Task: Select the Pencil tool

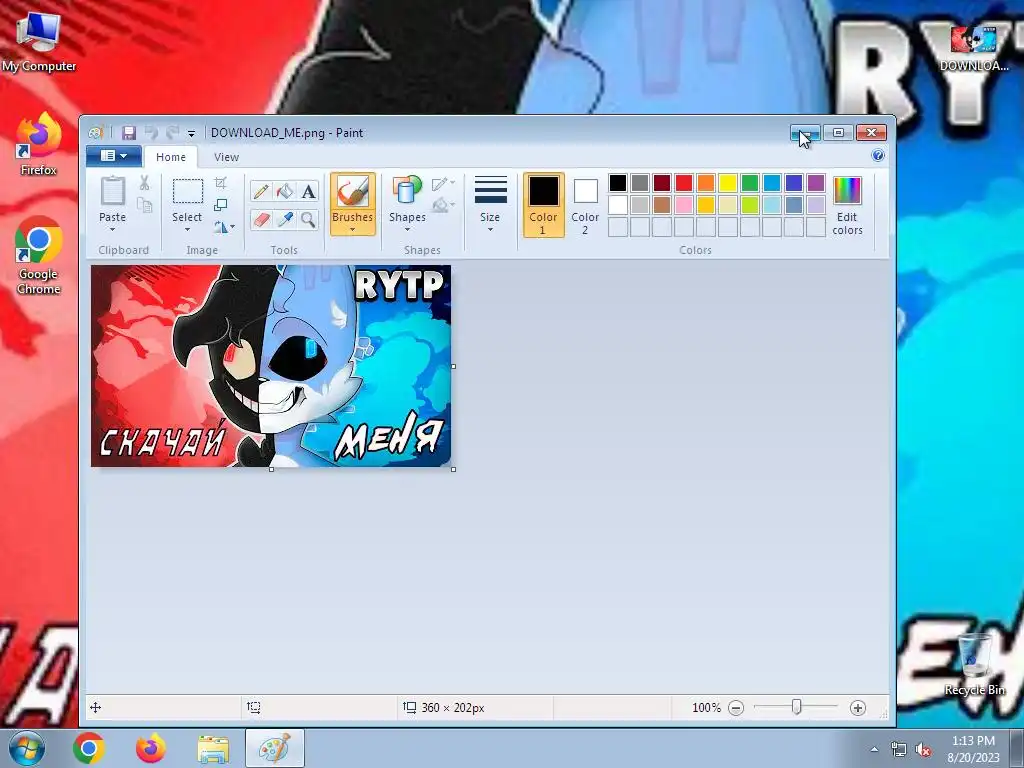Action: pos(261,191)
